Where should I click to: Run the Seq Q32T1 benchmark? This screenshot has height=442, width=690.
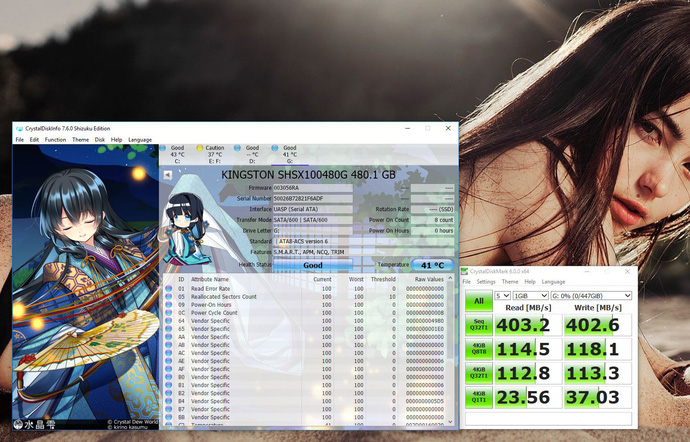click(x=479, y=325)
